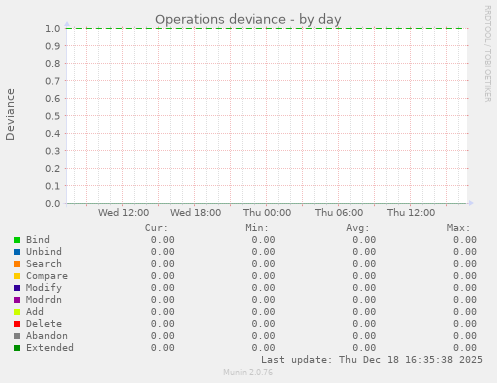The height and width of the screenshot is (383, 497).
Task: Click the 'Munin 2.0.76' version text
Action: (x=248, y=372)
